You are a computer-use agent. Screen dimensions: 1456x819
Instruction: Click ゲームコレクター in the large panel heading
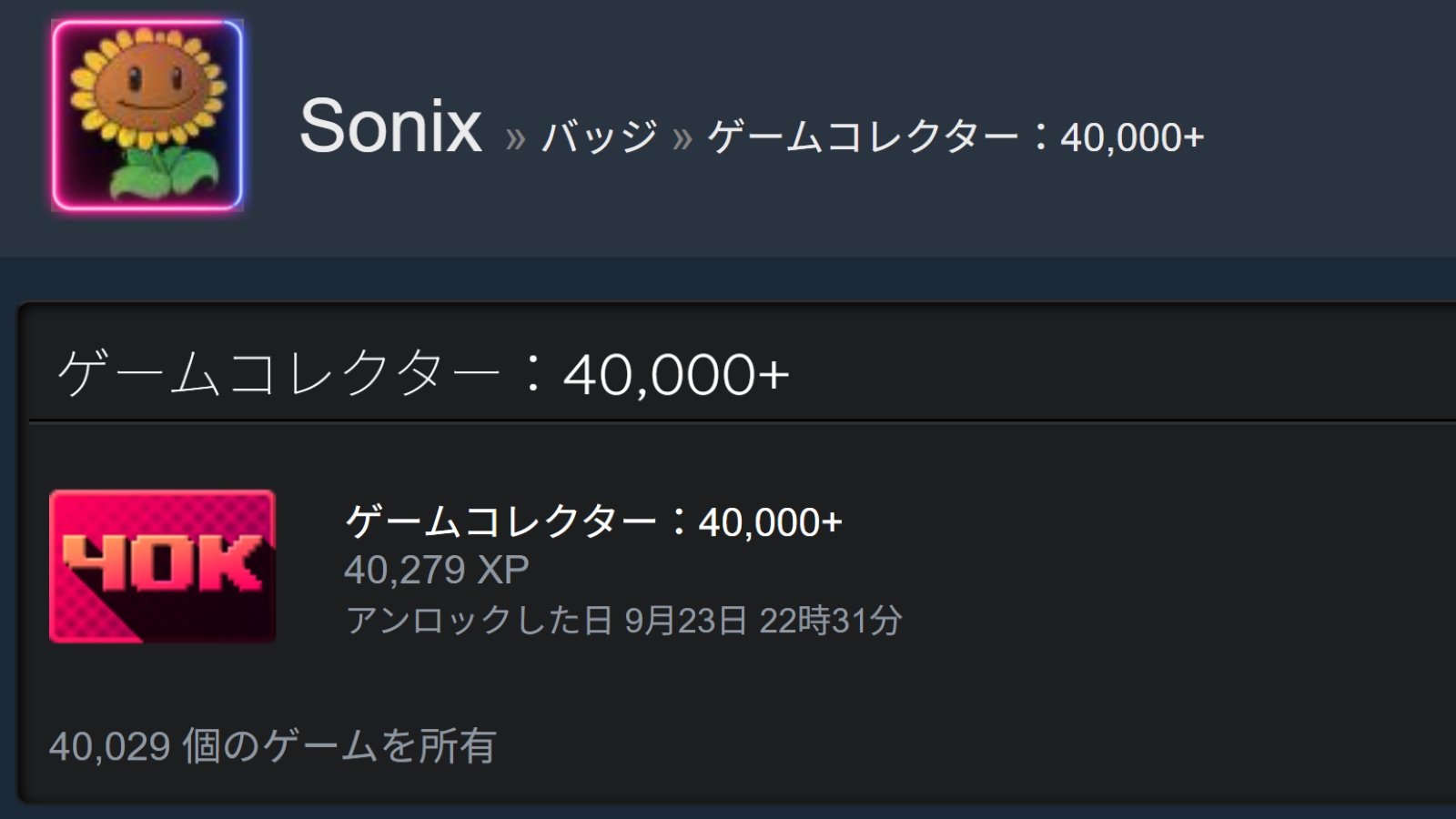278,373
